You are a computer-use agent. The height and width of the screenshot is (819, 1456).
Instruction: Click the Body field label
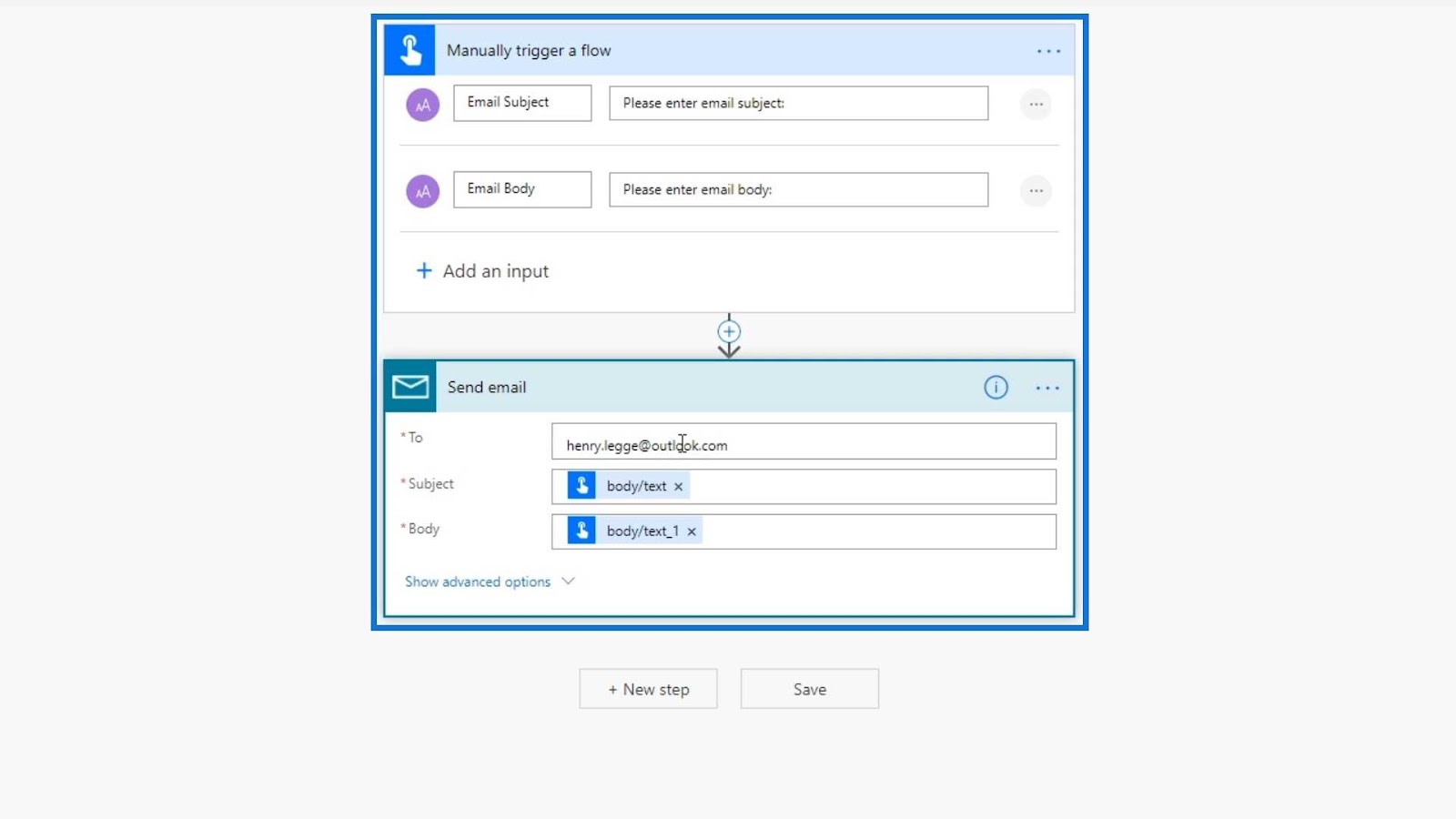423,529
